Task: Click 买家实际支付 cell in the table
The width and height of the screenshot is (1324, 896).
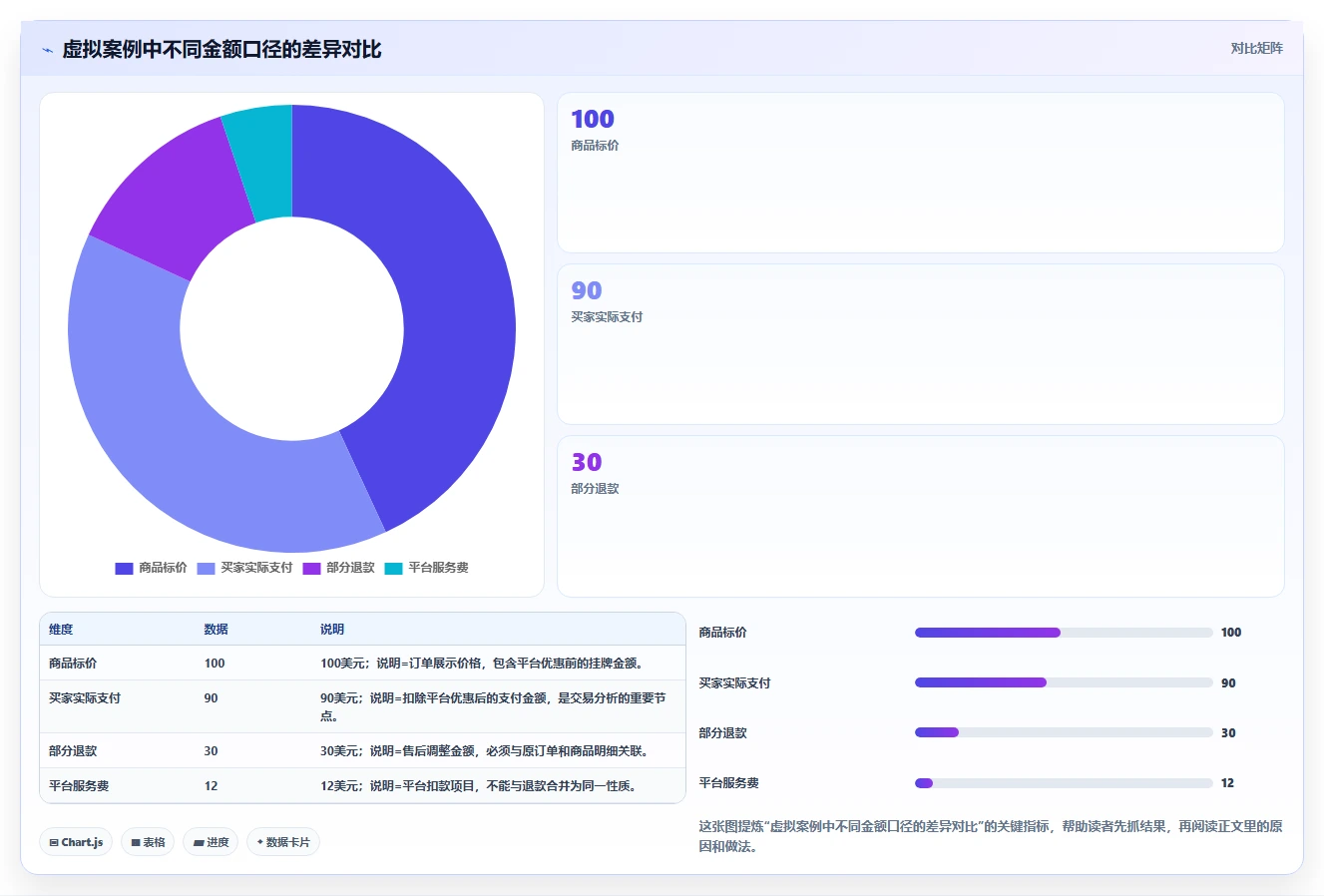Action: tap(85, 698)
